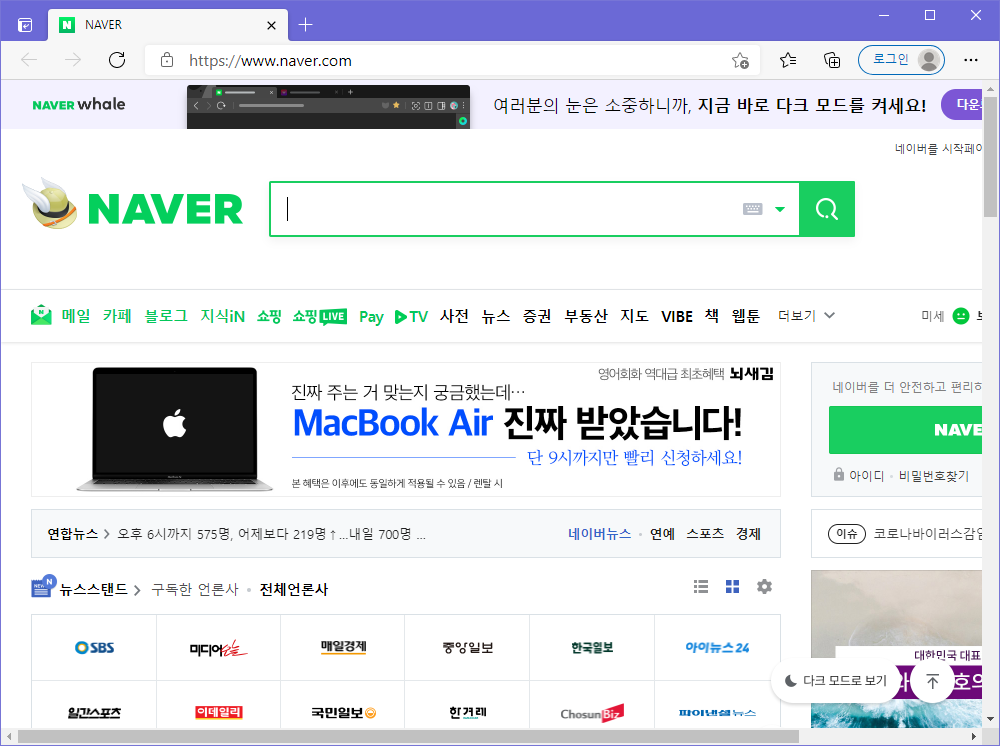Screen dimensions: 1000x746
Task: Open the browser settings ellipsis menu
Action: 971,60
